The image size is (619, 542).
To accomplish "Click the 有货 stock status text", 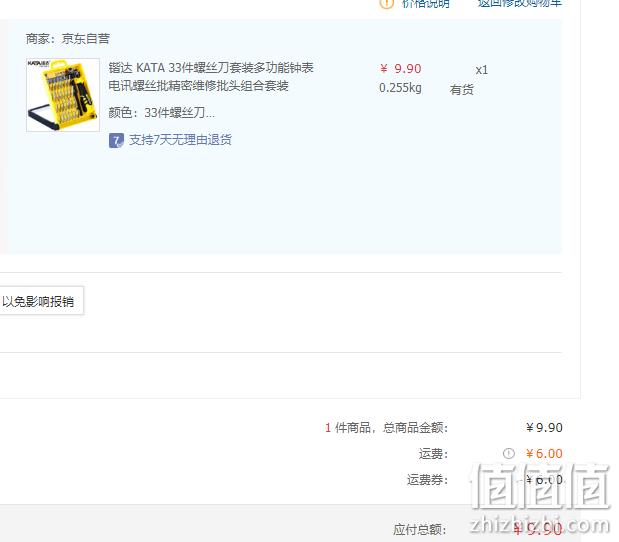I will 461,90.
